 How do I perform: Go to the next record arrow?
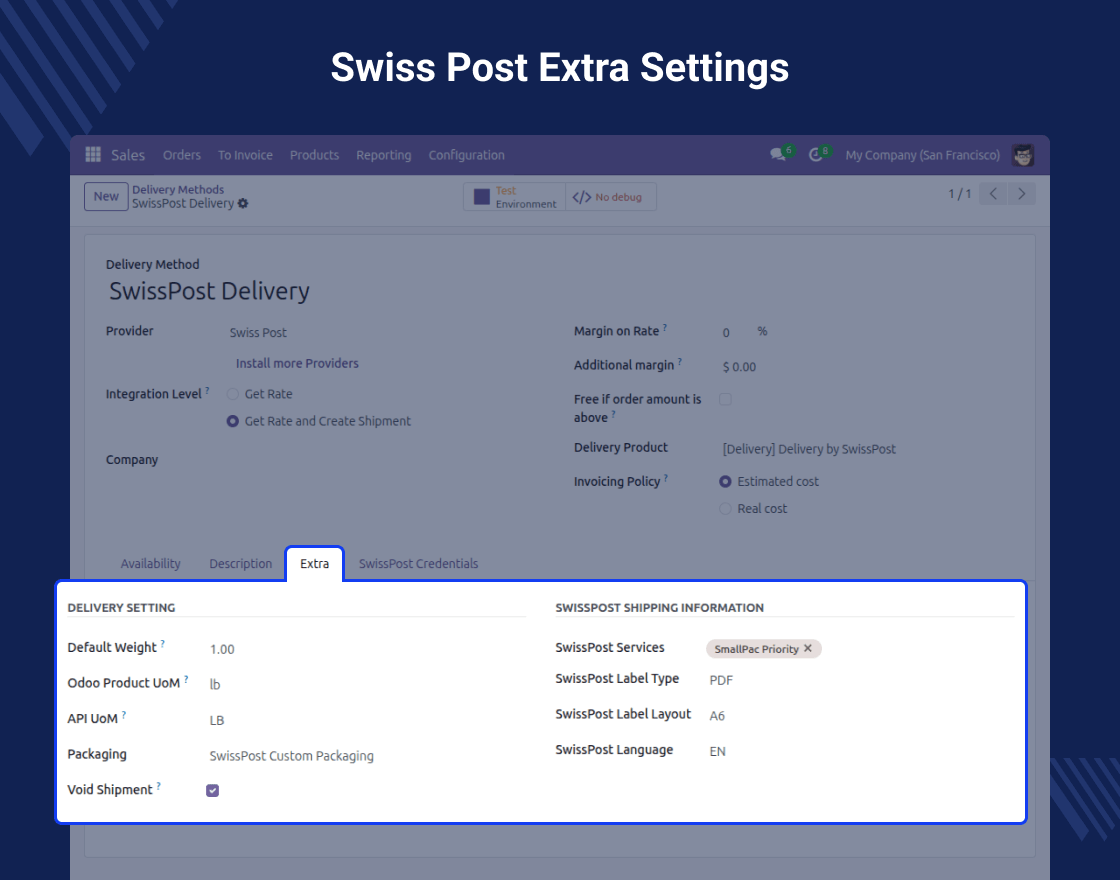[x=1021, y=194]
